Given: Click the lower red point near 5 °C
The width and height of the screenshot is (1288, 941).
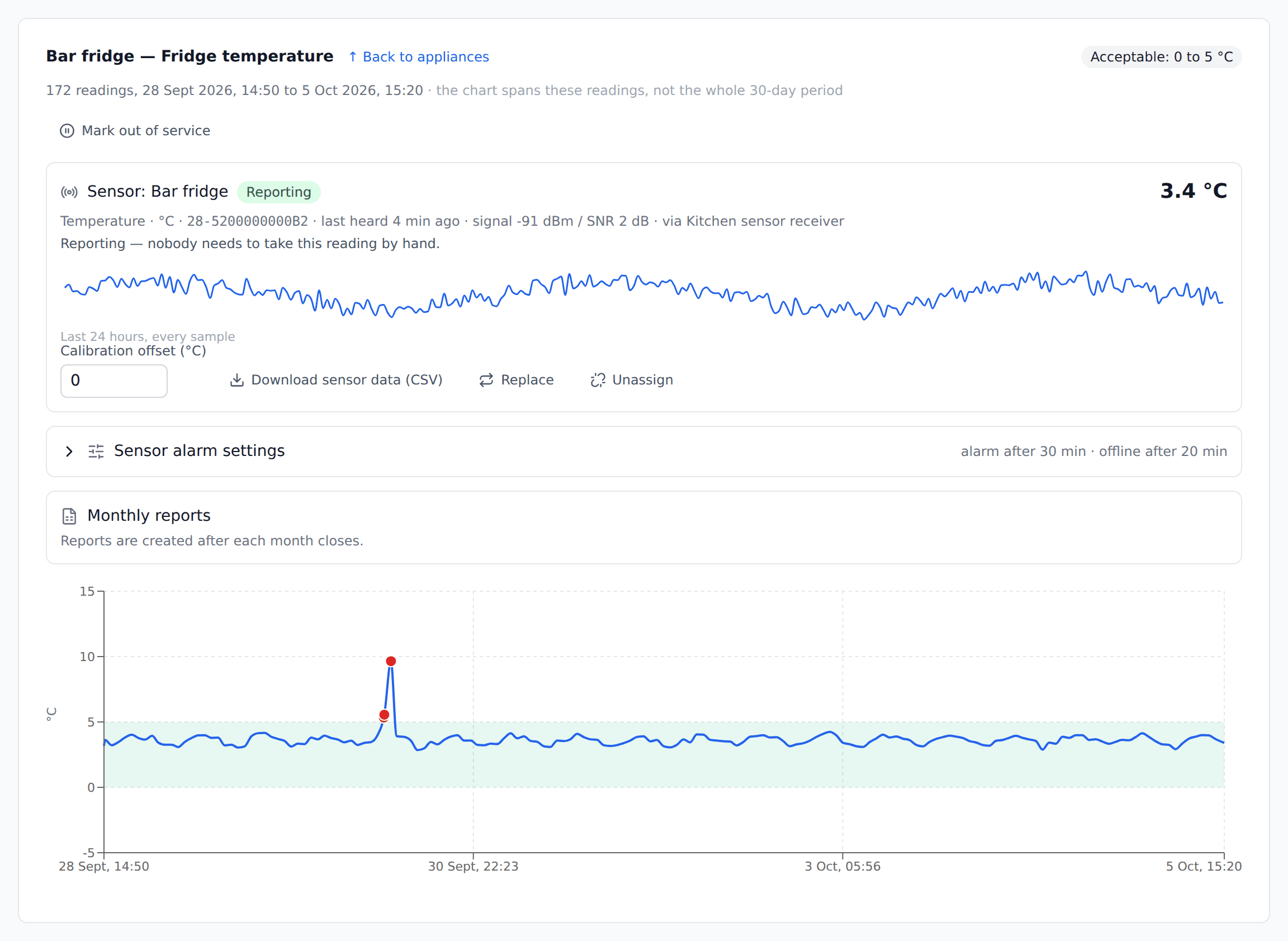Looking at the screenshot, I should click(384, 715).
